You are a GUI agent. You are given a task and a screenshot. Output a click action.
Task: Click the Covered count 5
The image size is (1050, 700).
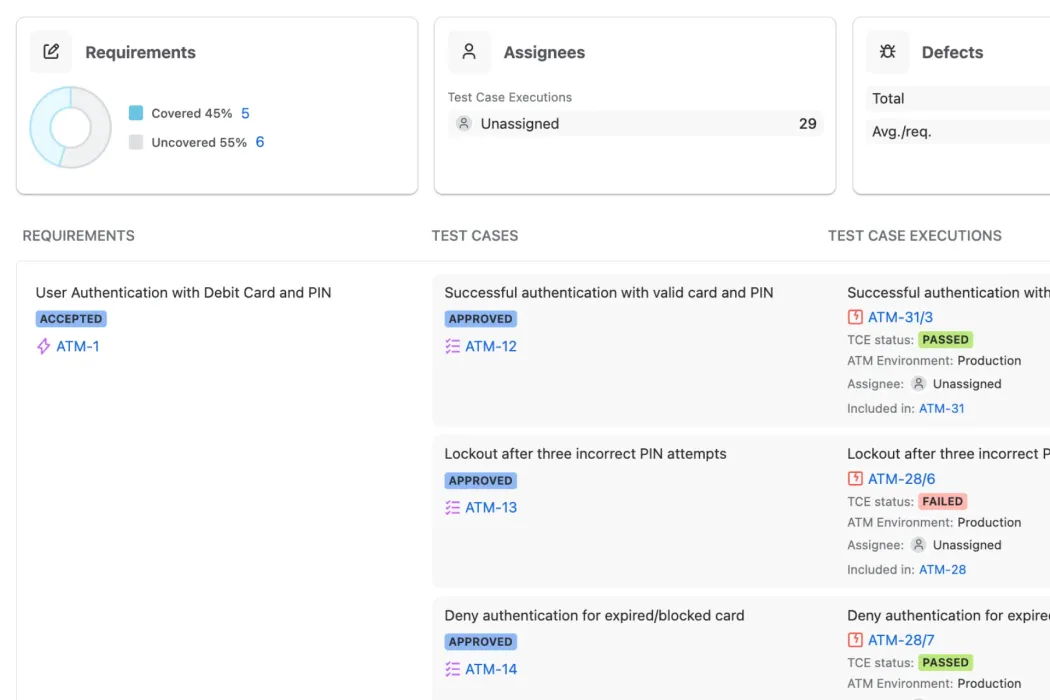point(245,114)
